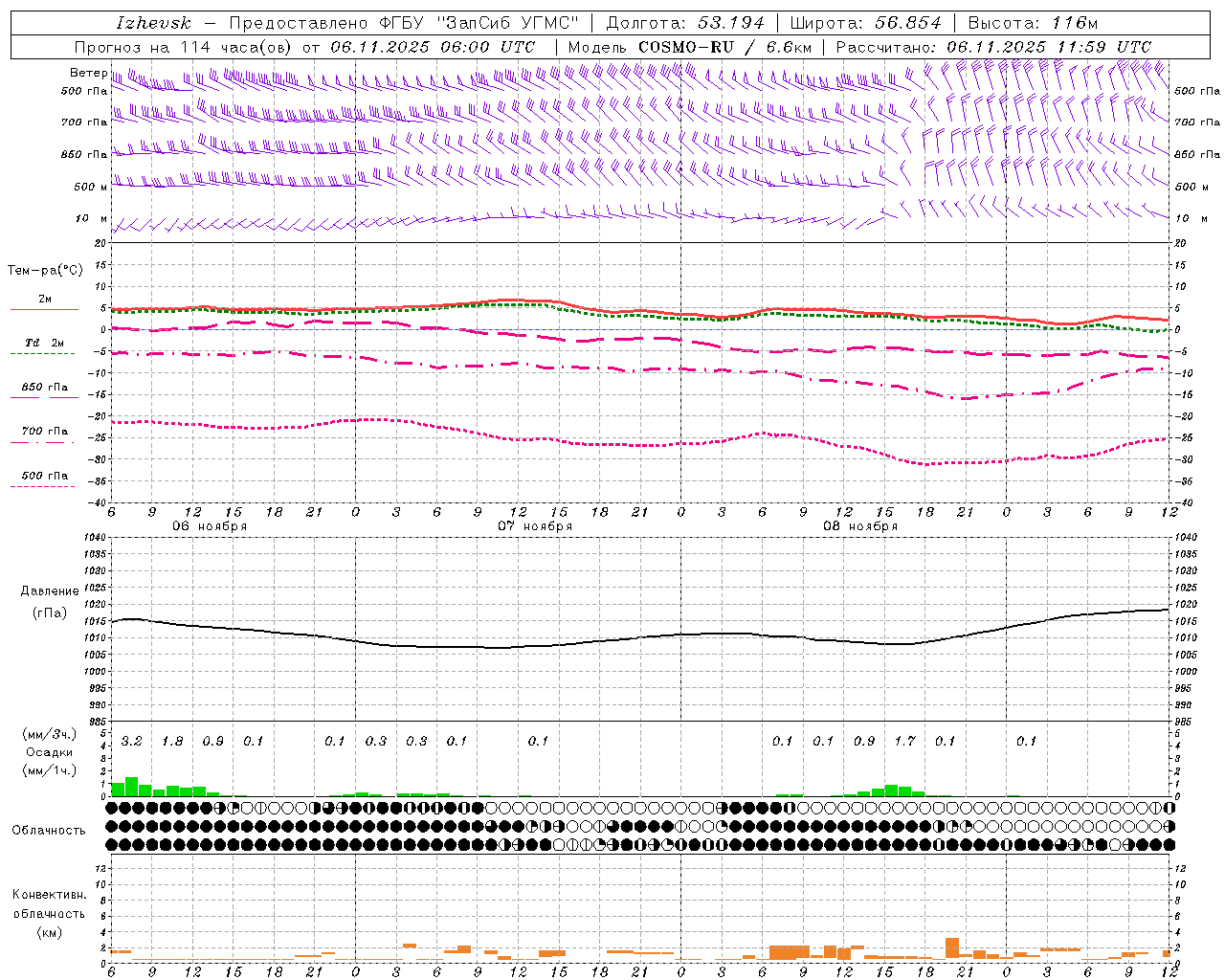This screenshot has height=980, width=1225.
Task: Click the '700 гПа' temperature legend entry
Action: [44, 432]
